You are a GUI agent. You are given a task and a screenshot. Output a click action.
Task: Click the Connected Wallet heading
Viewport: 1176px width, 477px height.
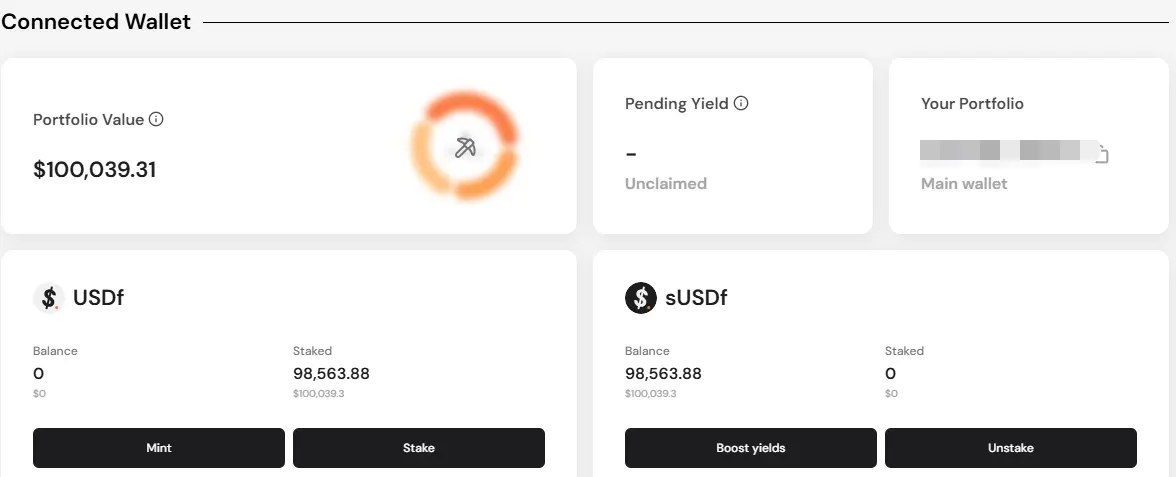click(x=96, y=21)
